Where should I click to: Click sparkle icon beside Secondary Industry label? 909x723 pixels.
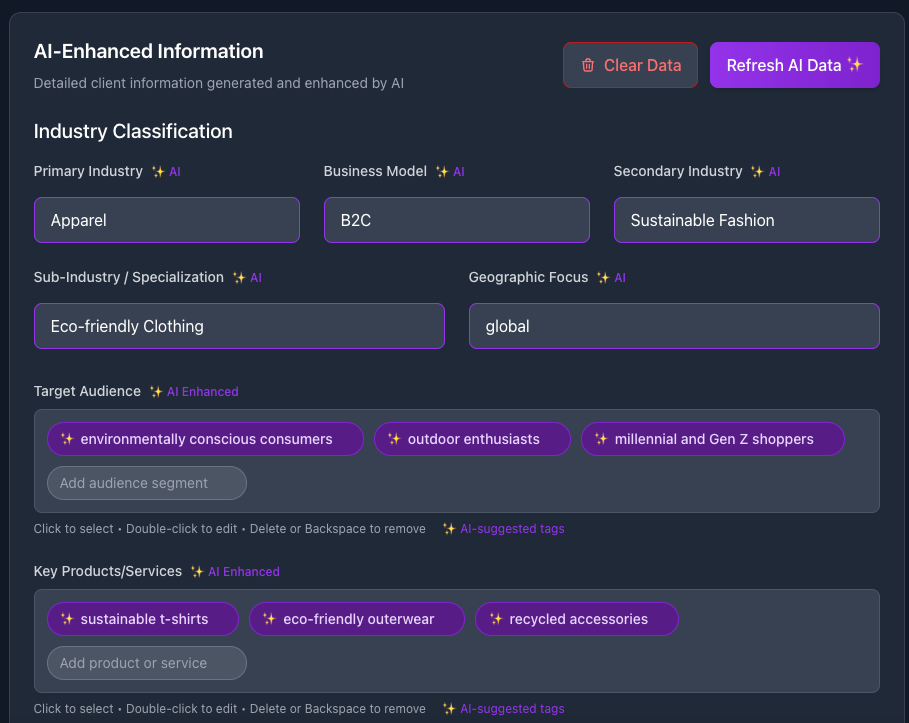pyautogui.click(x=757, y=172)
